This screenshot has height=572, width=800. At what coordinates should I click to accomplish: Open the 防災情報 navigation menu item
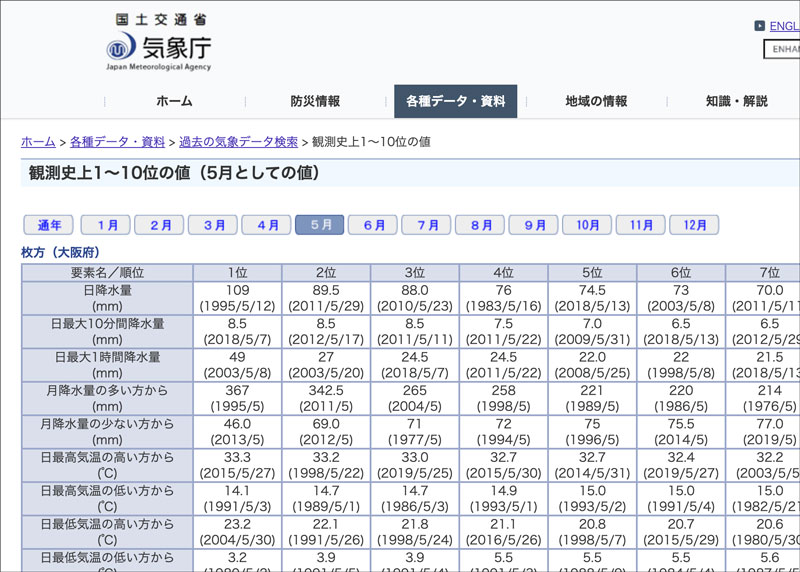tap(315, 101)
